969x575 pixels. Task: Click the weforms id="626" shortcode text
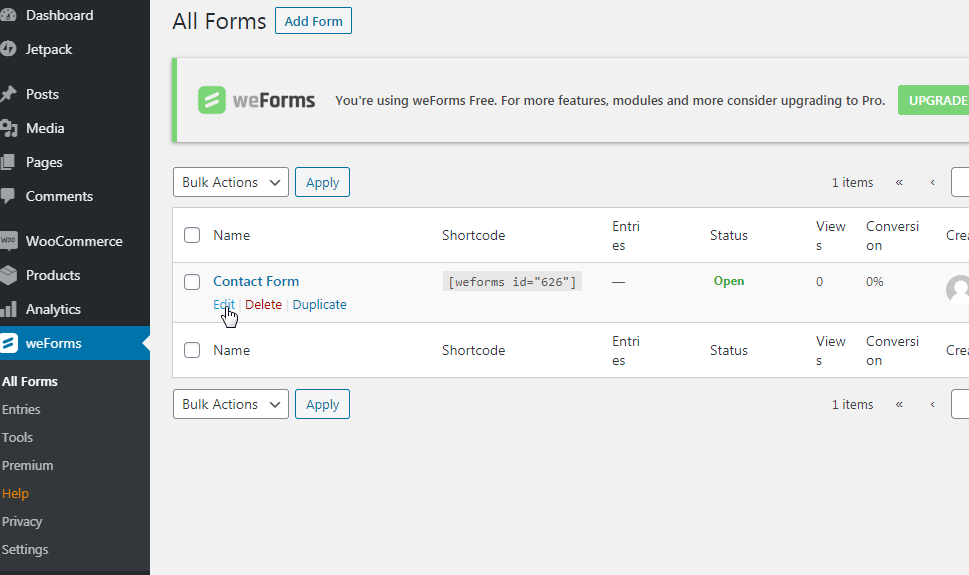(x=512, y=282)
